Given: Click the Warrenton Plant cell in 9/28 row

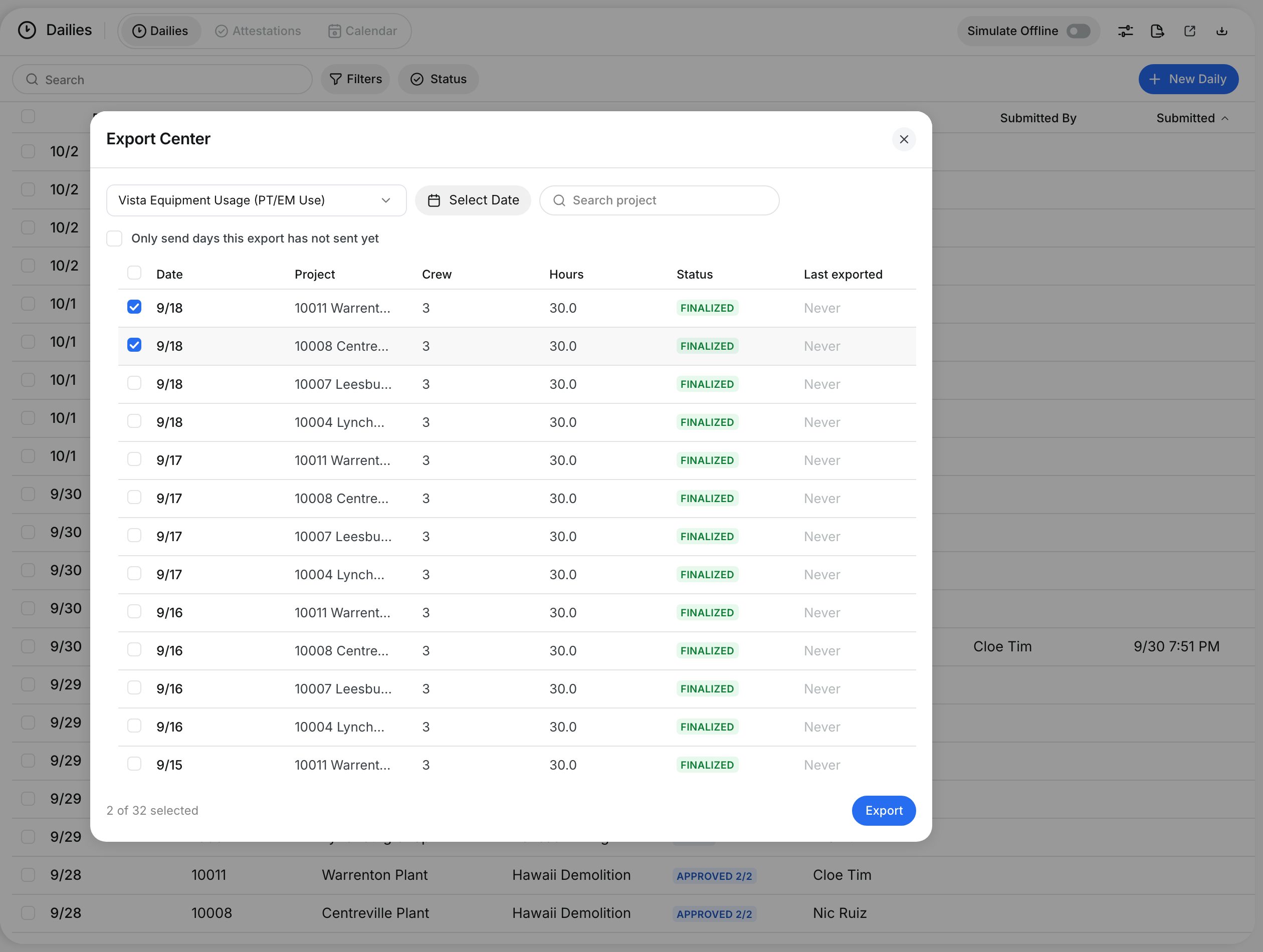Looking at the screenshot, I should 374,875.
